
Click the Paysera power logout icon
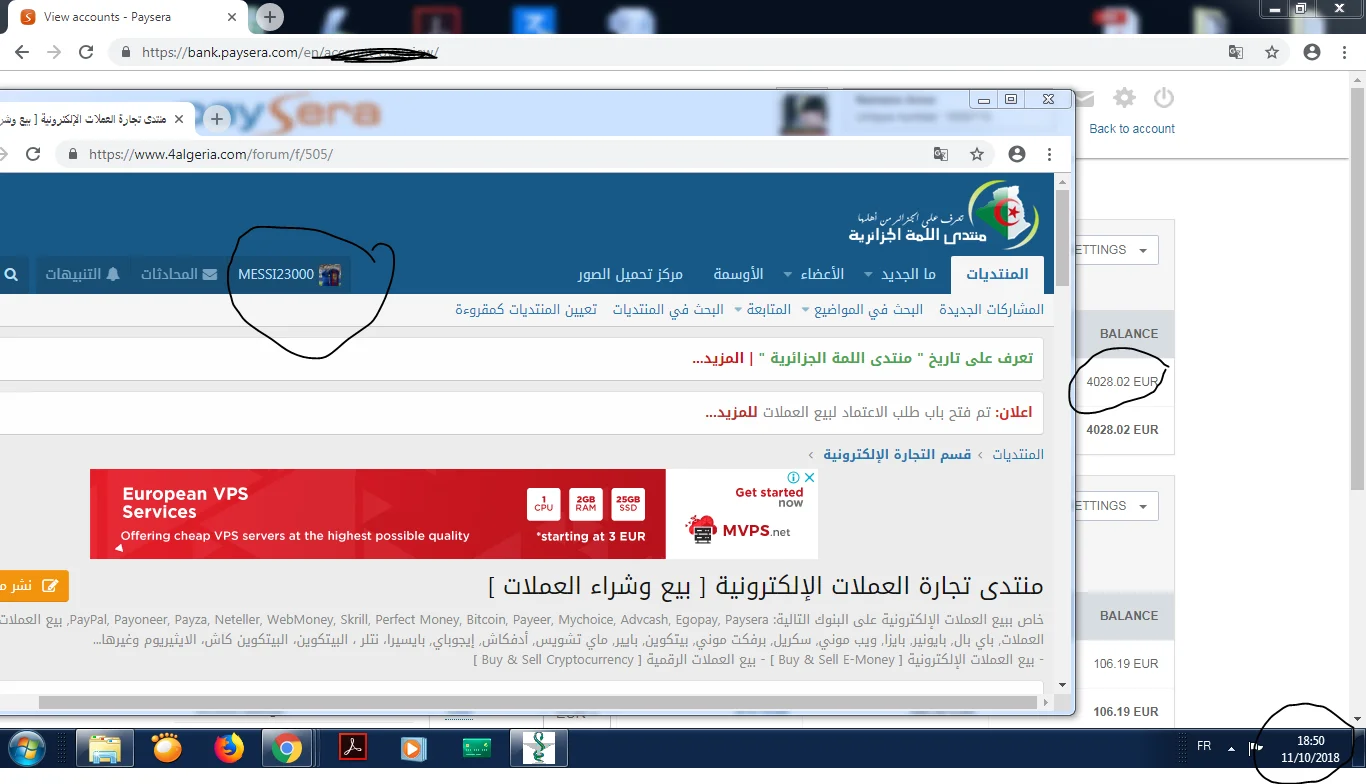[x=1163, y=97]
